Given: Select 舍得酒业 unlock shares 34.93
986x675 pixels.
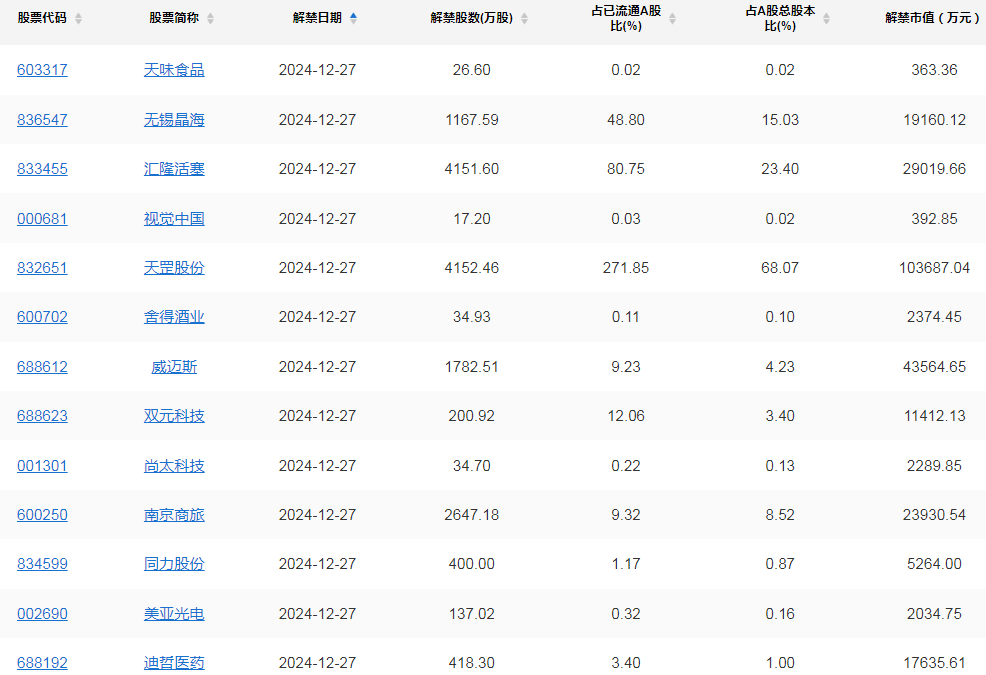Looking at the screenshot, I should (472, 316).
